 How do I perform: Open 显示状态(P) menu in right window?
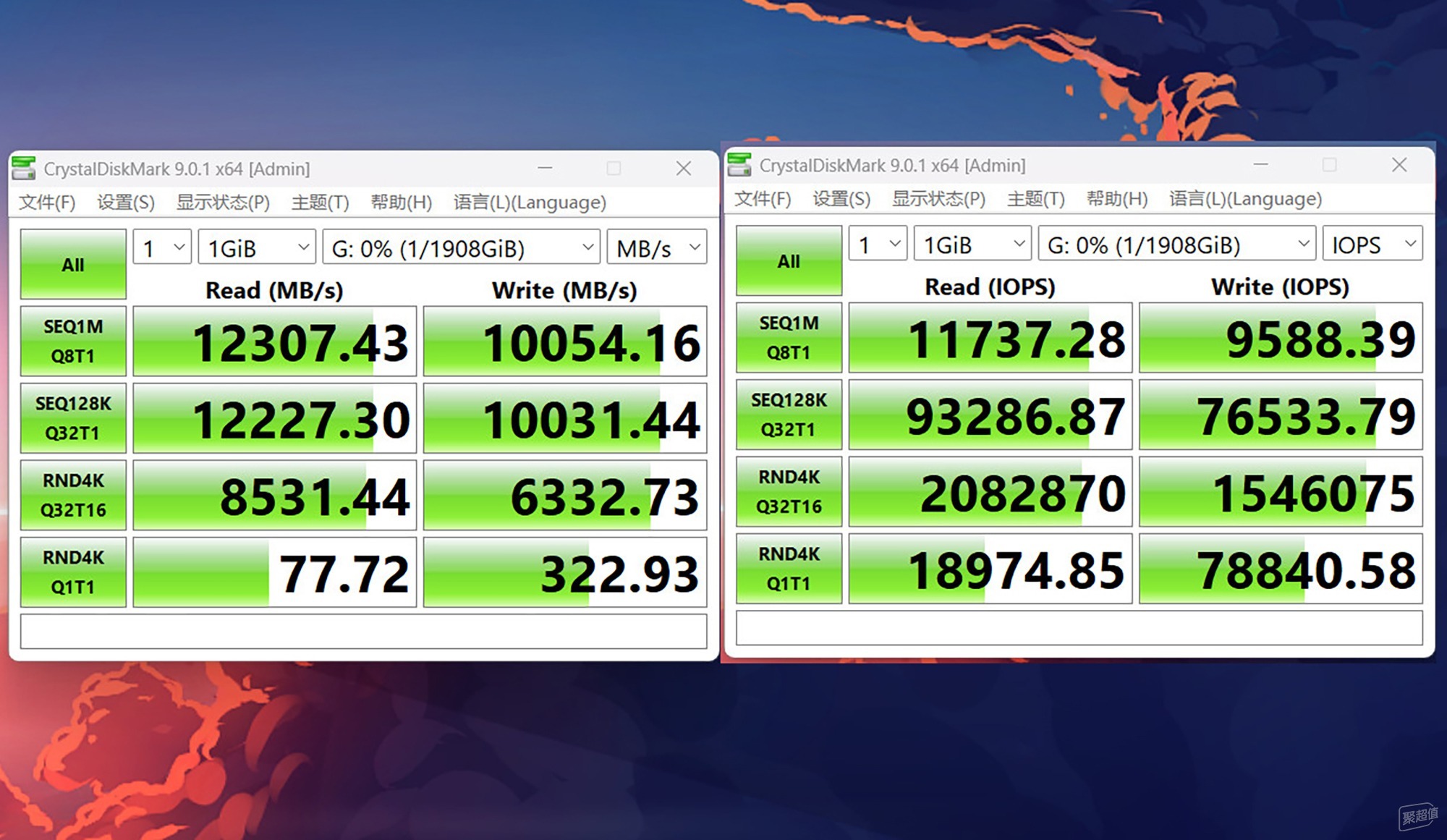(938, 198)
